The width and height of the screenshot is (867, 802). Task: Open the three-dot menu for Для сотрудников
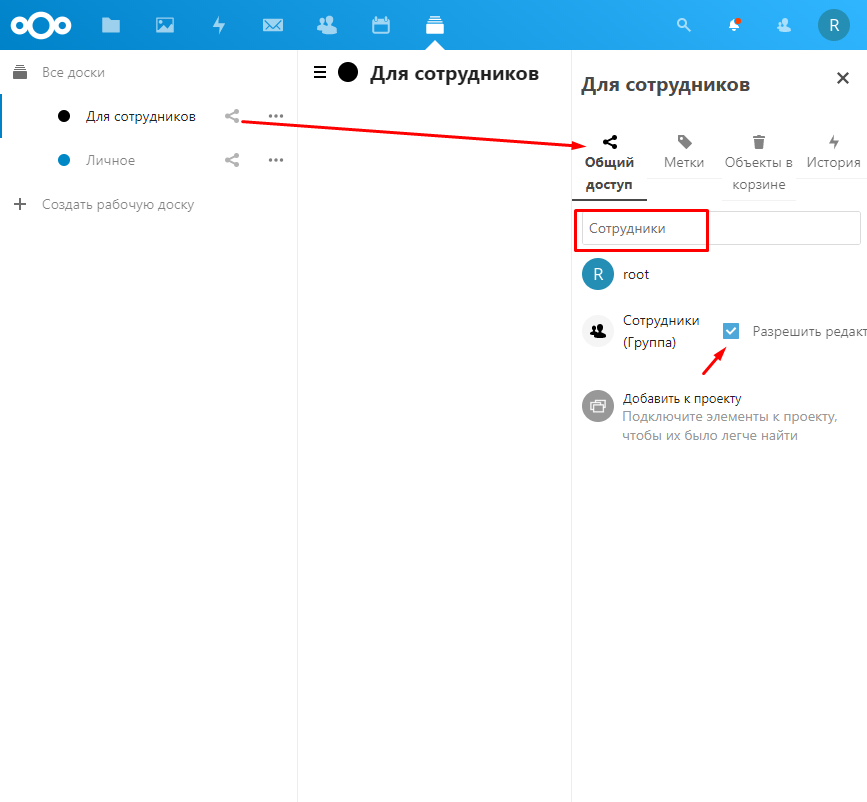(276, 116)
